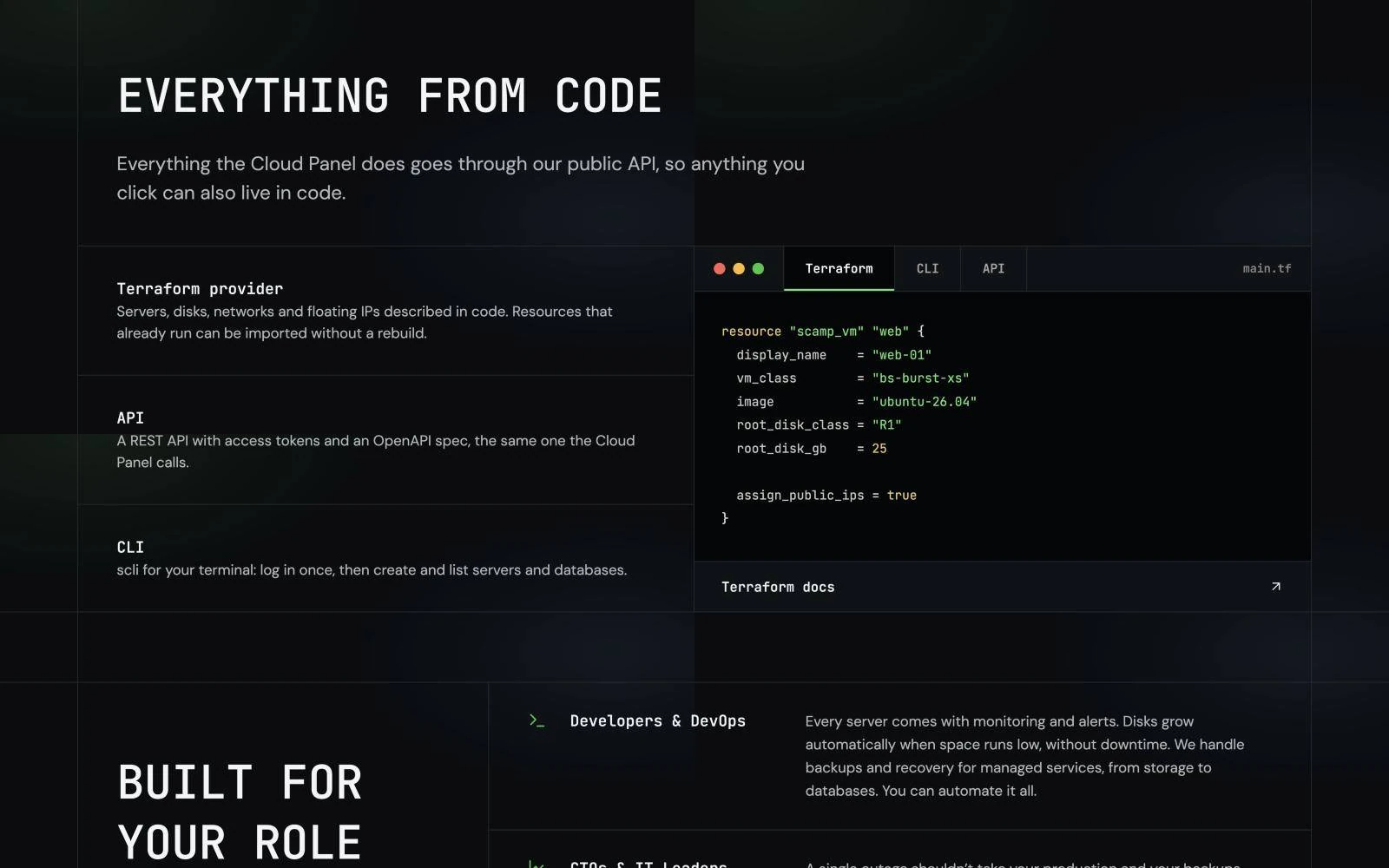The height and width of the screenshot is (868, 1389).
Task: Click the "Every server comes with monitoring" paragraph
Action: [1024, 756]
